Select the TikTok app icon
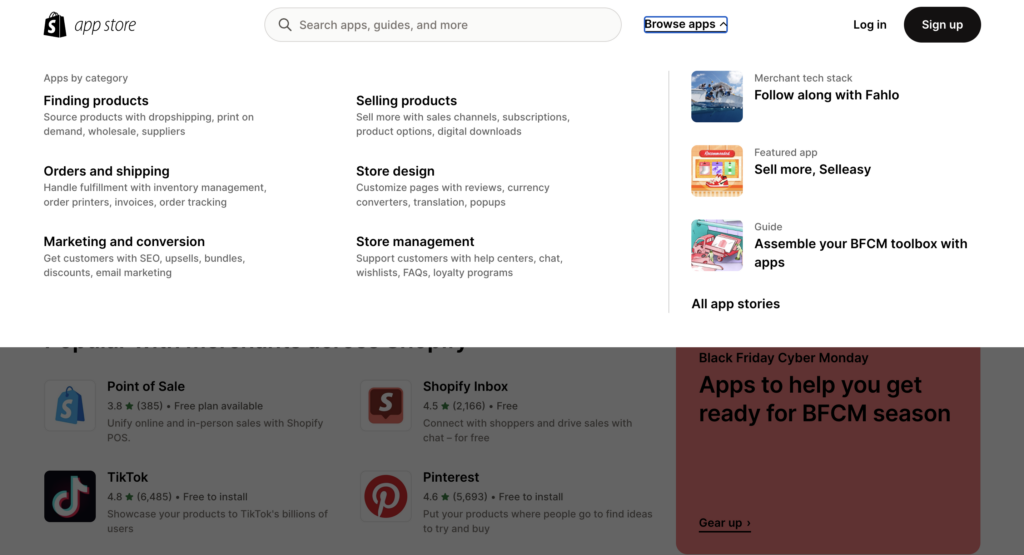The height and width of the screenshot is (555, 1024). (x=70, y=496)
